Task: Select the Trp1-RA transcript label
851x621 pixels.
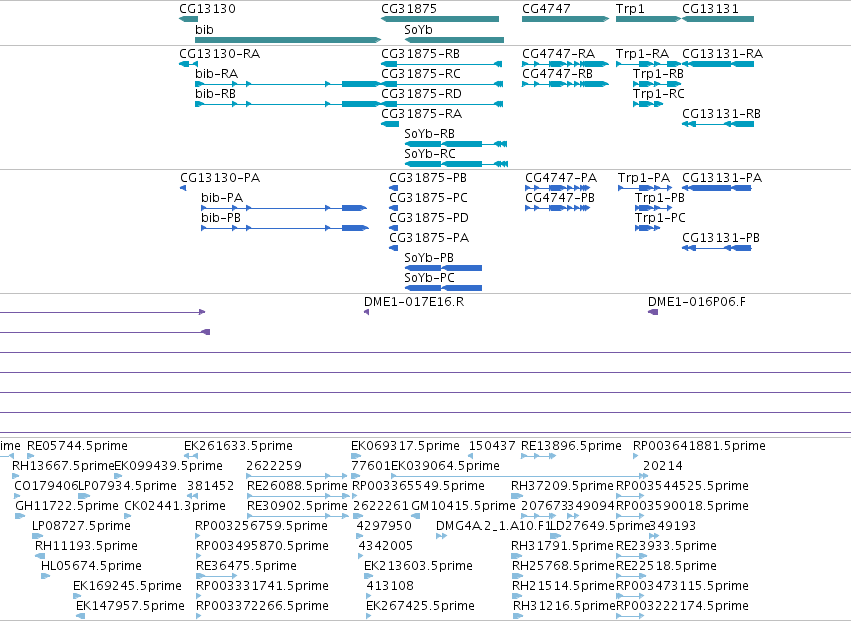Action: pos(643,54)
